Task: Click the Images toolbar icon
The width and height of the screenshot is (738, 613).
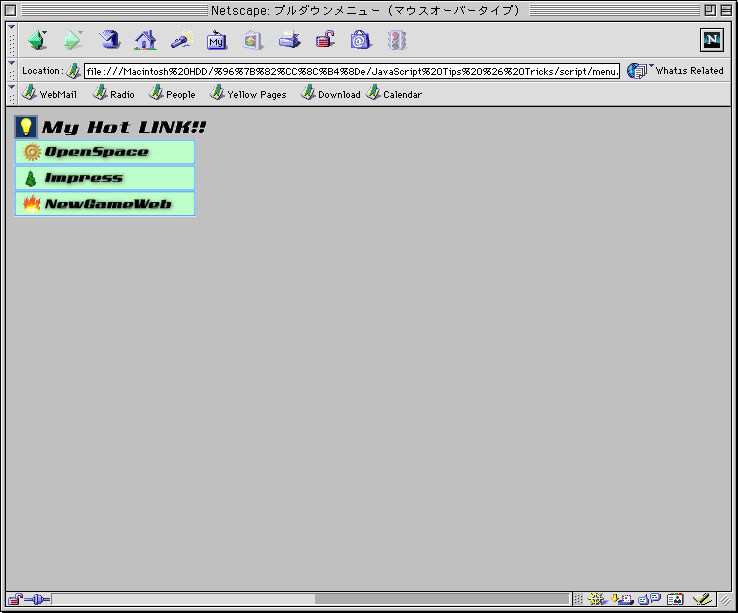Action: tap(253, 40)
